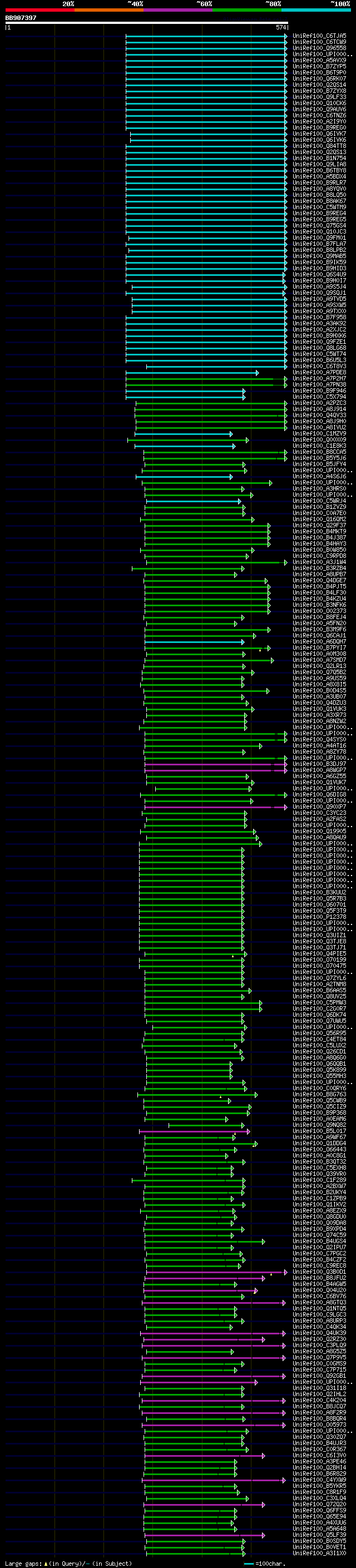
Task: Open hit UniRef100_C6TJA5
Action: [x=319, y=36]
